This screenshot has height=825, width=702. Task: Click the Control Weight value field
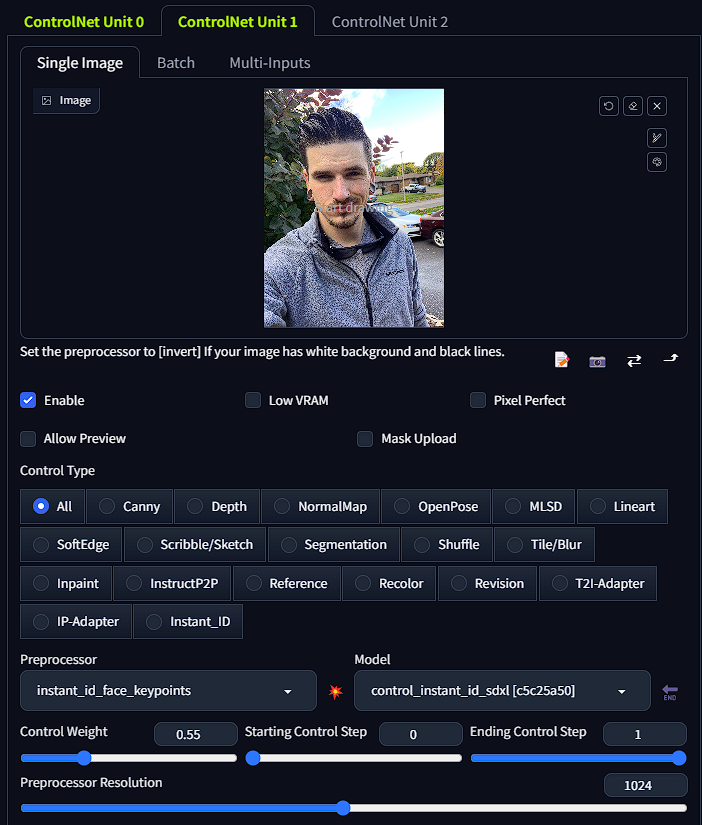[196, 735]
